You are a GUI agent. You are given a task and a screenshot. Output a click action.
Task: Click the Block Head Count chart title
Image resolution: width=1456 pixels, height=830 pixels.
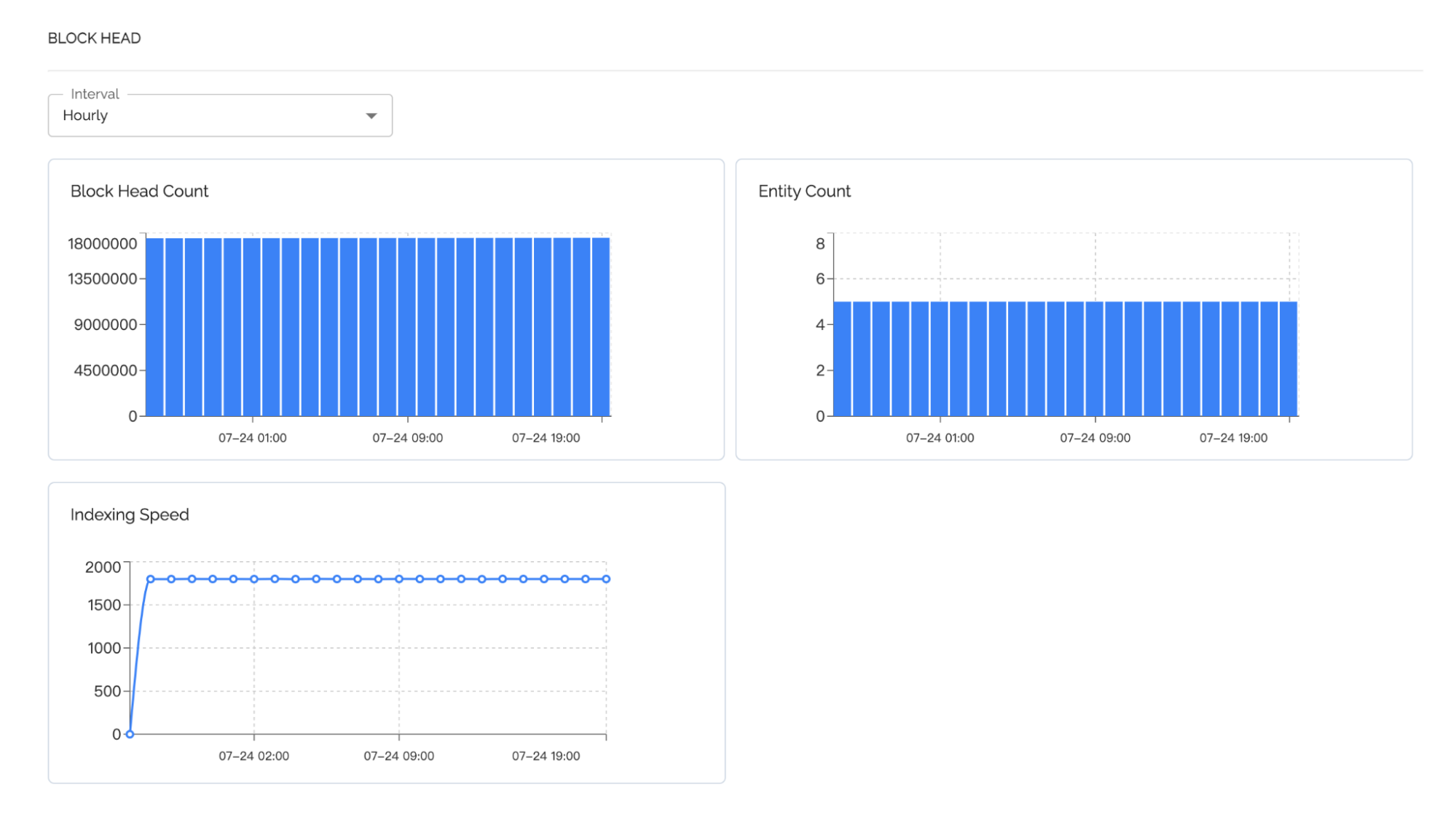click(139, 191)
